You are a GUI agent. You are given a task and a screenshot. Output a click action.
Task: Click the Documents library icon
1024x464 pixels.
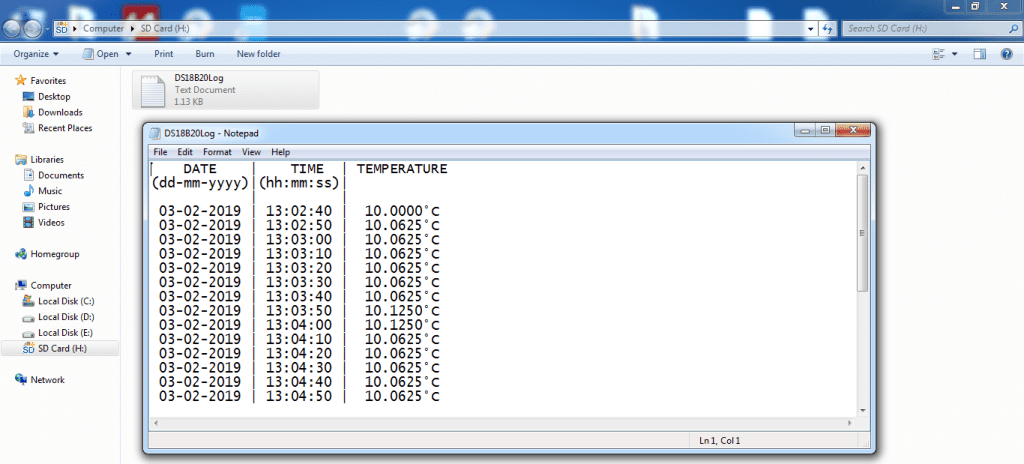(x=28, y=175)
